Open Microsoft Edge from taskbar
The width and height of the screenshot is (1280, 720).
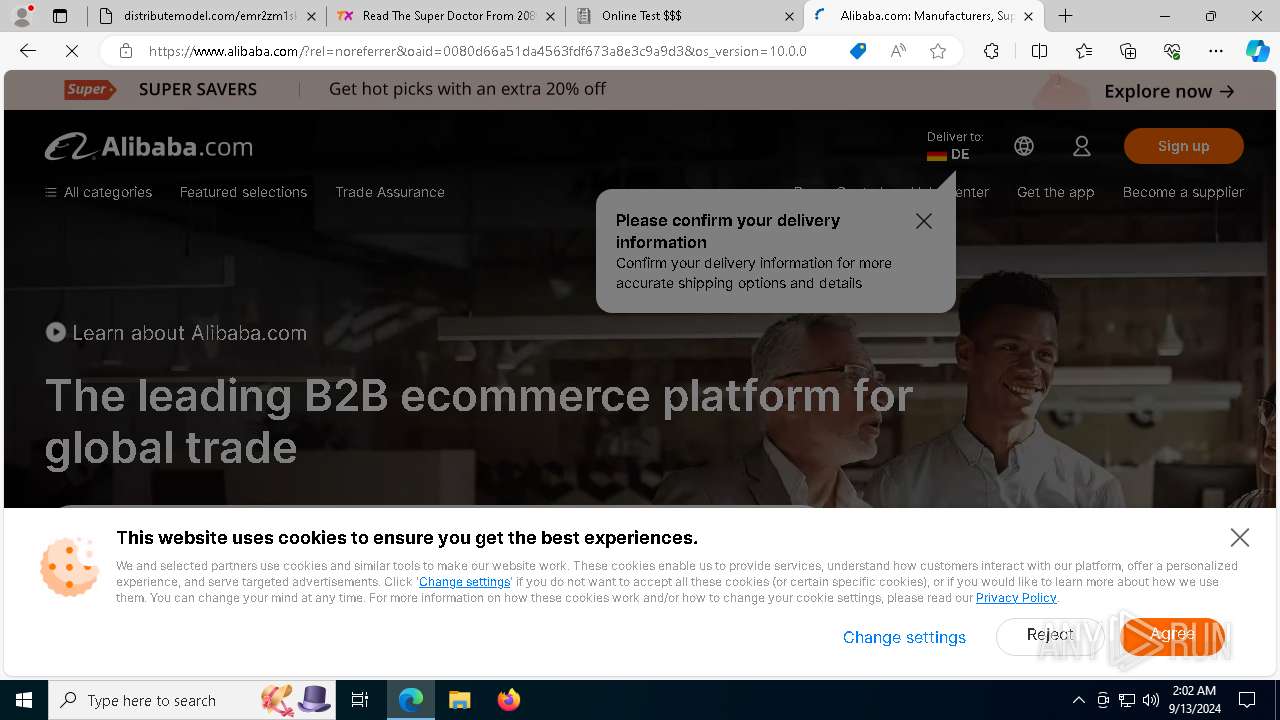(x=411, y=700)
